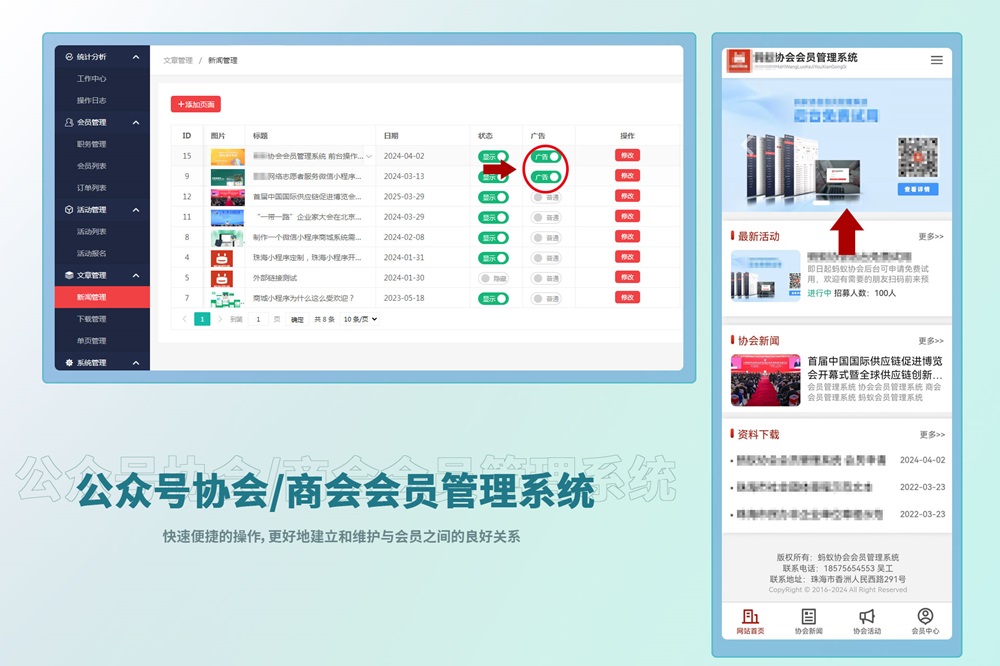This screenshot has width=1000, height=666.
Task: Turn on 广告 toggle for article ID 12
Action: [x=546, y=197]
